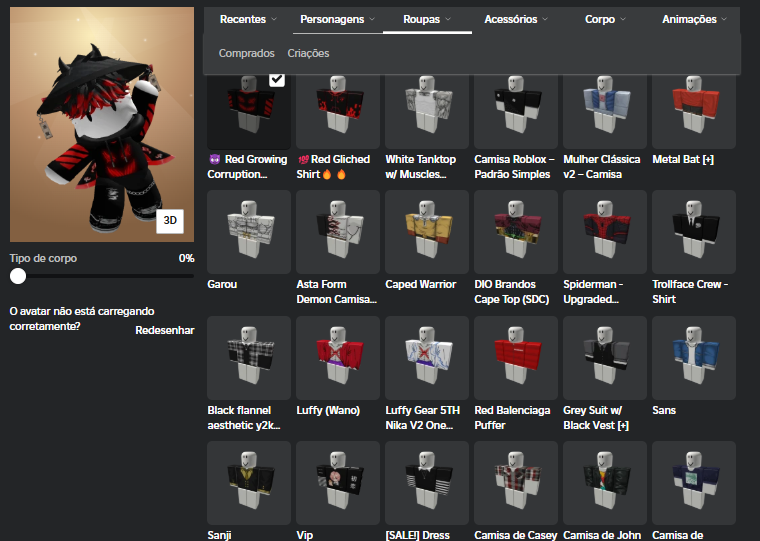Select the Camisa de Casey thumbnail
Image resolution: width=760 pixels, height=541 pixels.
pos(516,483)
